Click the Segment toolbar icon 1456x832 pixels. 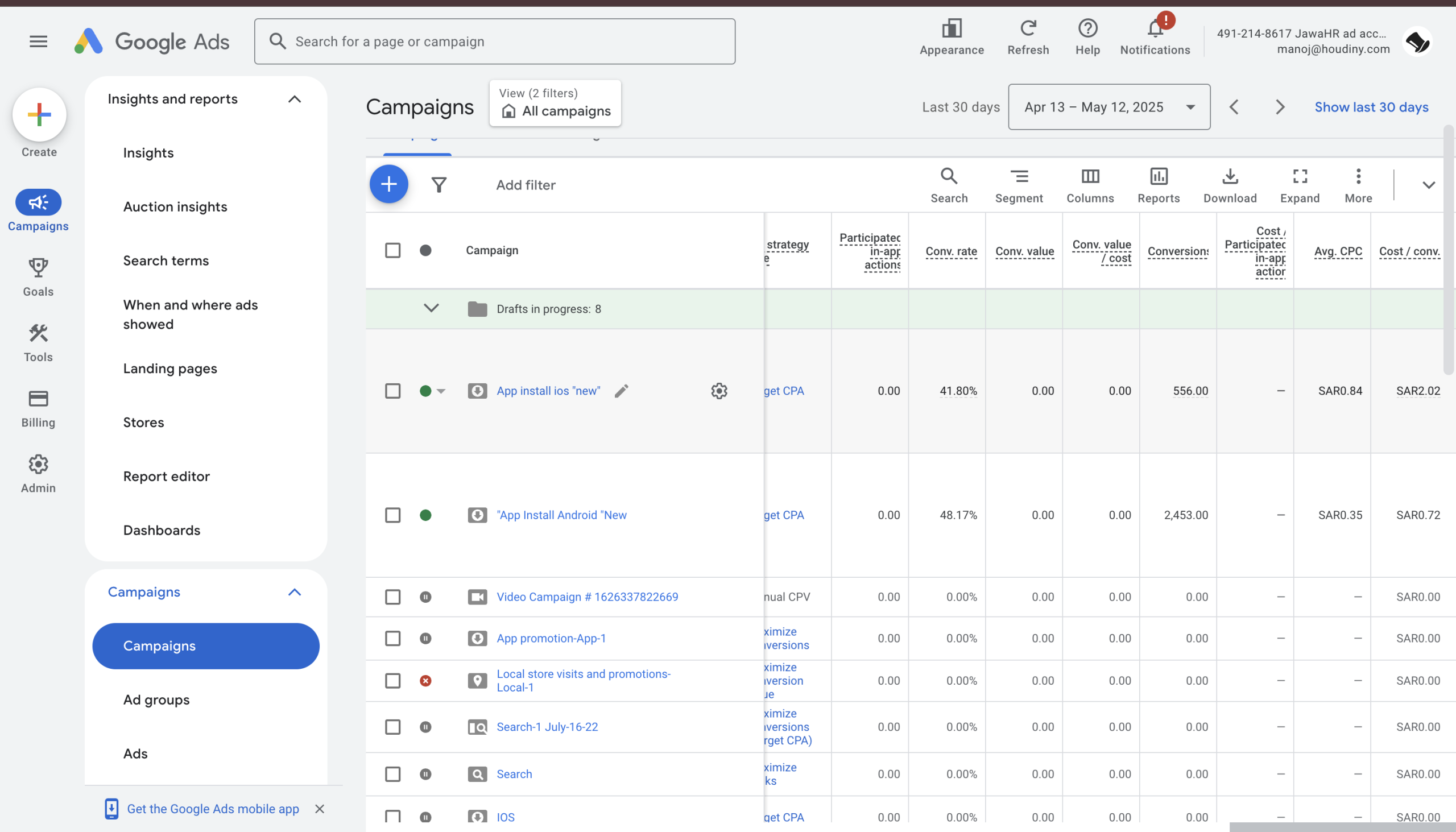[x=1018, y=184]
